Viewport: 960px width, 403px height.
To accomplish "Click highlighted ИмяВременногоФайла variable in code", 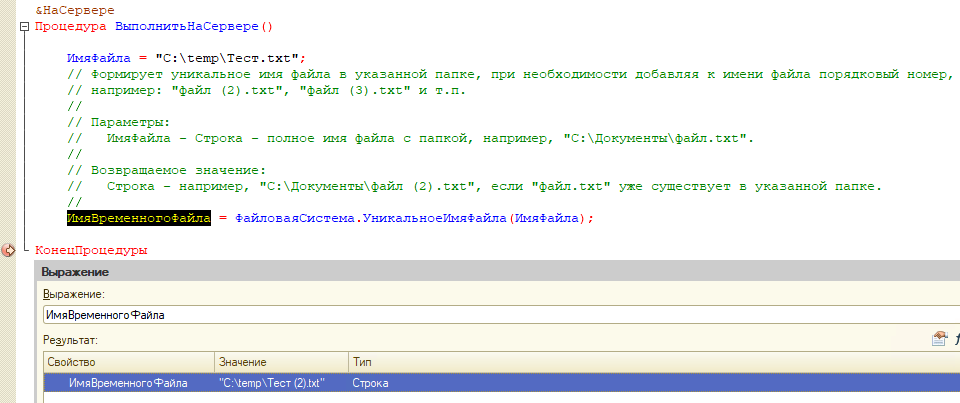I will tap(138, 218).
